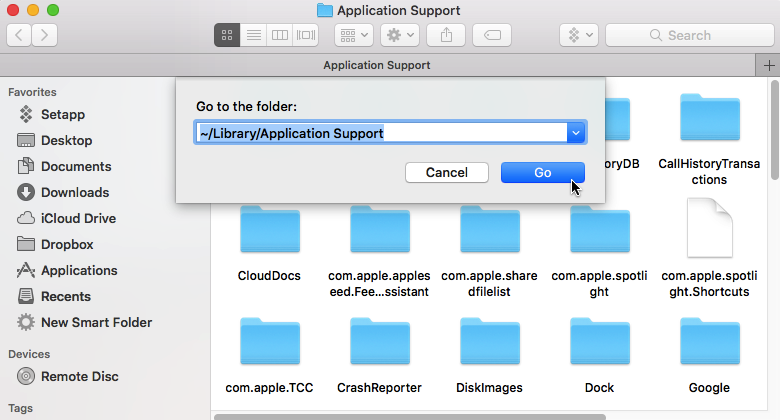Click the Go button
The image size is (780, 420).
[x=543, y=172]
